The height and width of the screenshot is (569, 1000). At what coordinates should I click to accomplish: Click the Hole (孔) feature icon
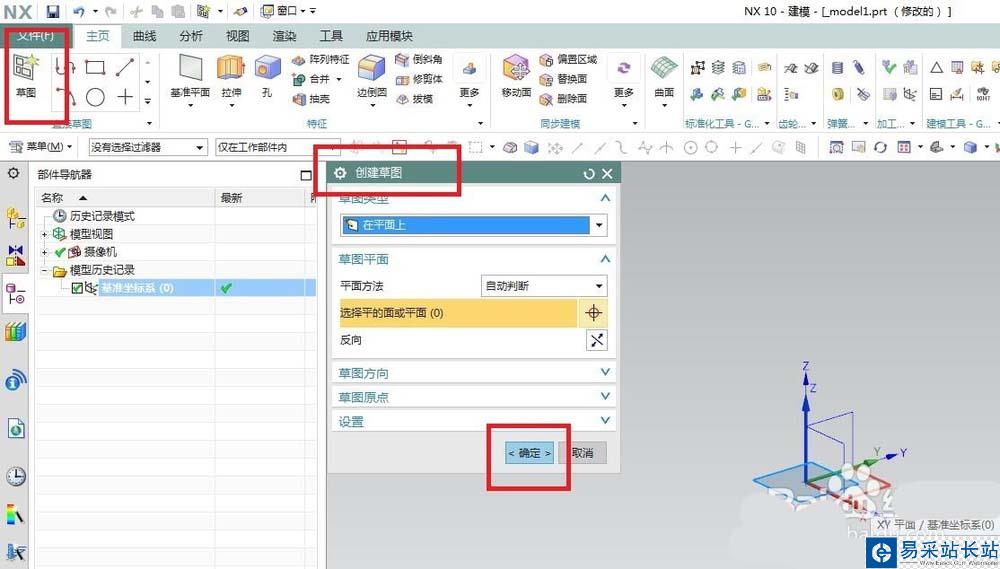pos(267,68)
